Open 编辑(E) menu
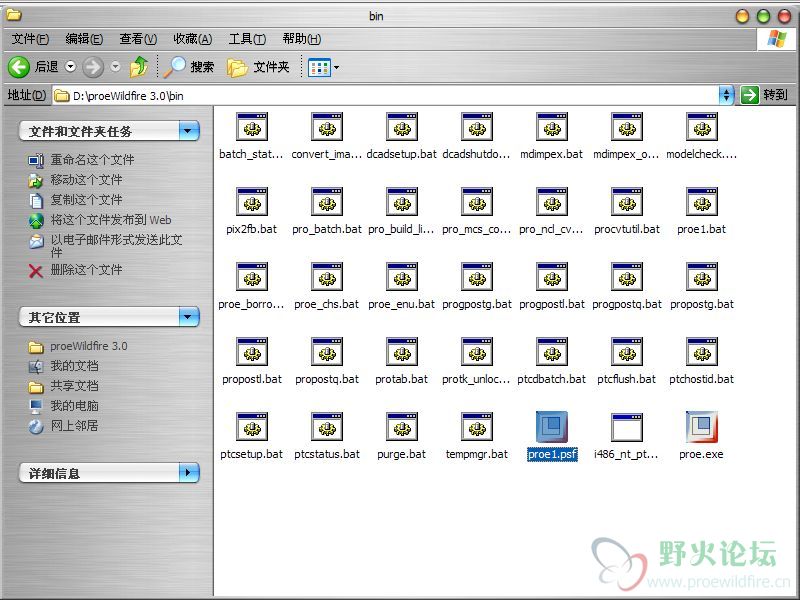Screen dimensions: 800x600 [x=84, y=39]
